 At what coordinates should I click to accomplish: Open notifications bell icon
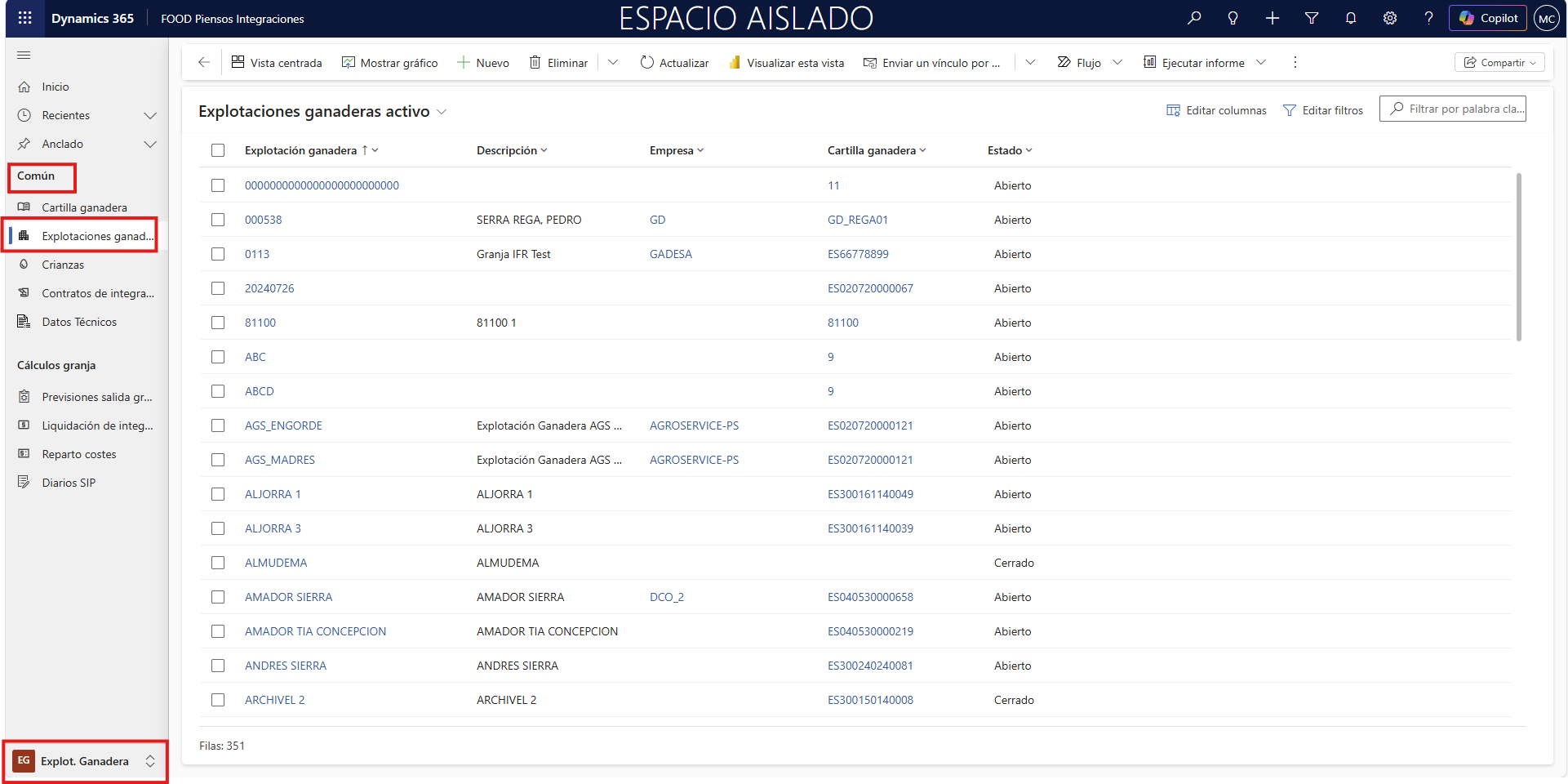tap(1350, 18)
